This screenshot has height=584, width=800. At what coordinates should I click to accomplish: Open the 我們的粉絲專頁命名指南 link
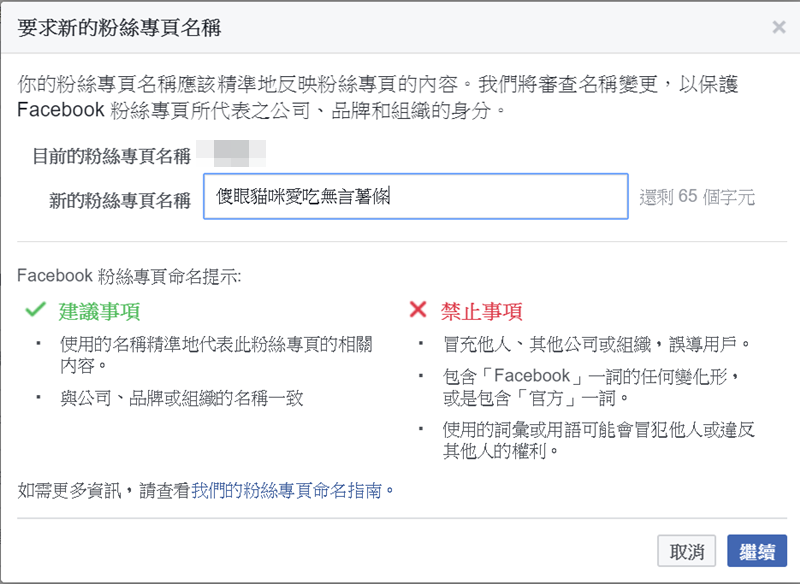point(288,490)
